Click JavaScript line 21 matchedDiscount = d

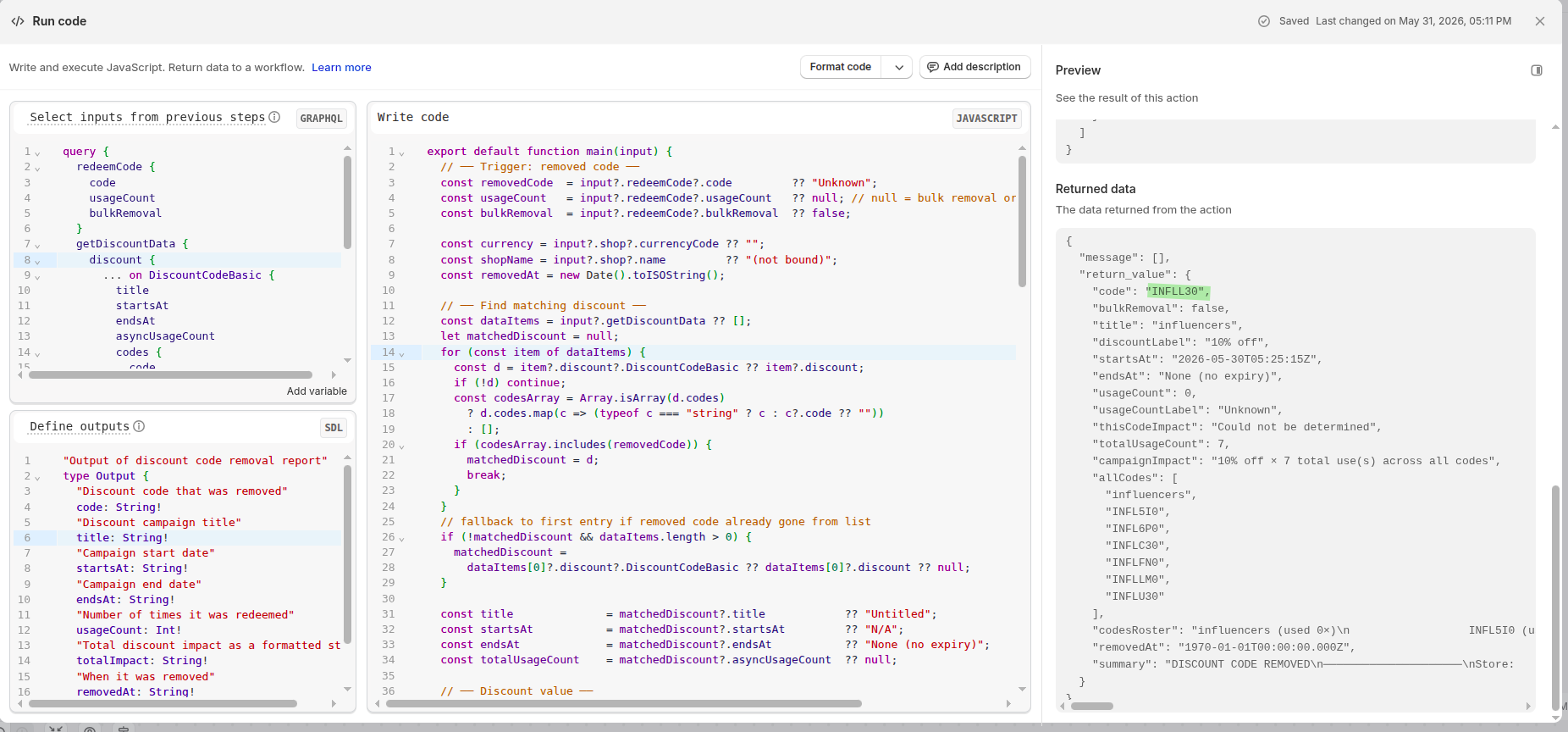(533, 460)
